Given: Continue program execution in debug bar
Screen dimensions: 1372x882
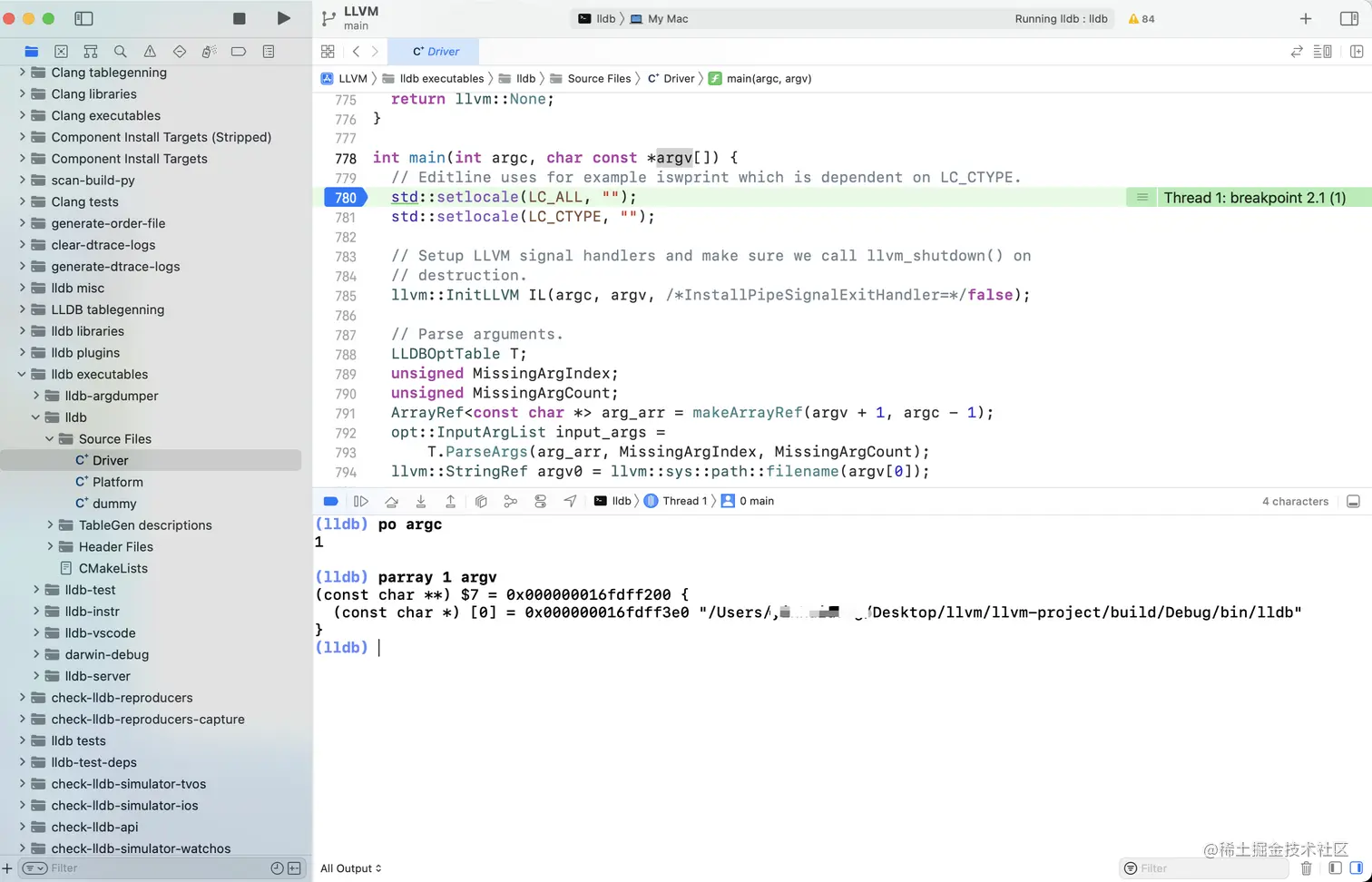Looking at the screenshot, I should 361,501.
